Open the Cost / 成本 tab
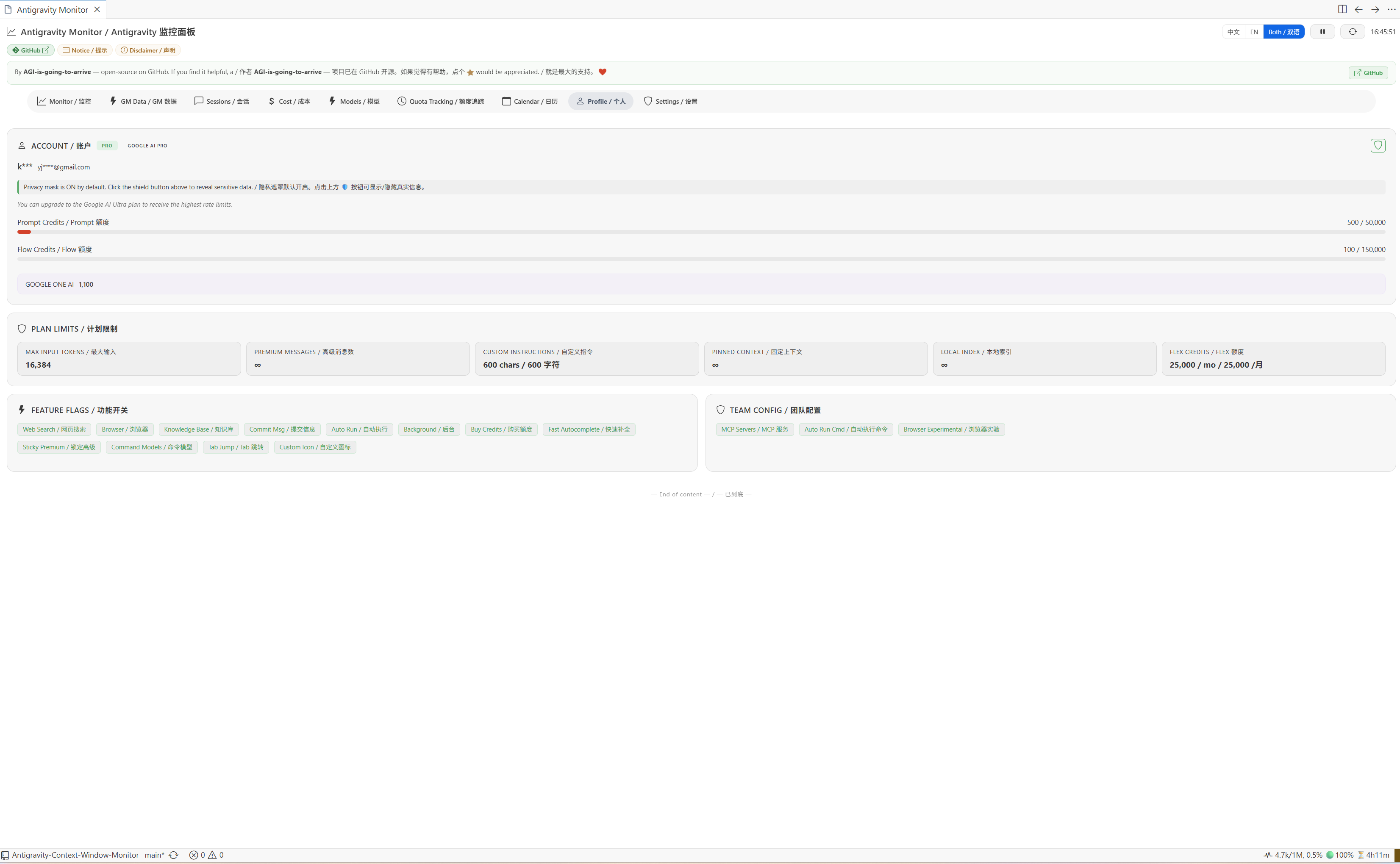The image size is (1400, 864). 289,101
